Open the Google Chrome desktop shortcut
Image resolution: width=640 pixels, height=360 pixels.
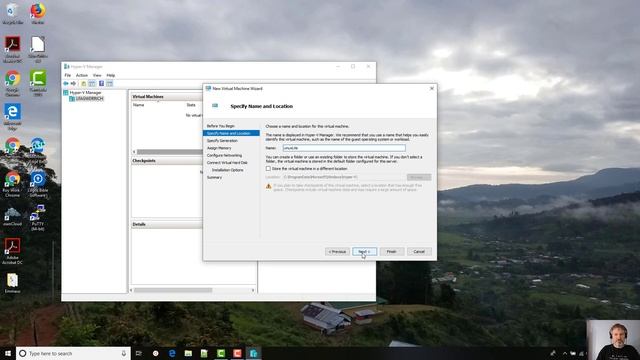12,83
